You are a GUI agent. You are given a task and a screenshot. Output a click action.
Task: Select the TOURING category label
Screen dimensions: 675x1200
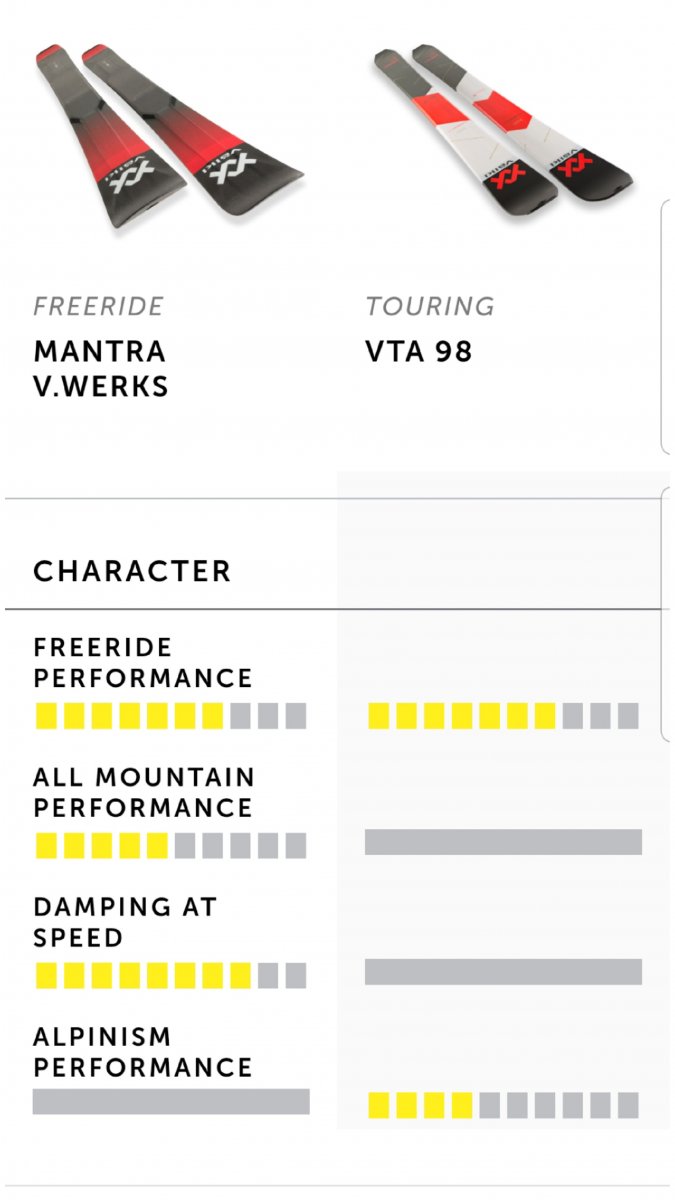point(430,306)
